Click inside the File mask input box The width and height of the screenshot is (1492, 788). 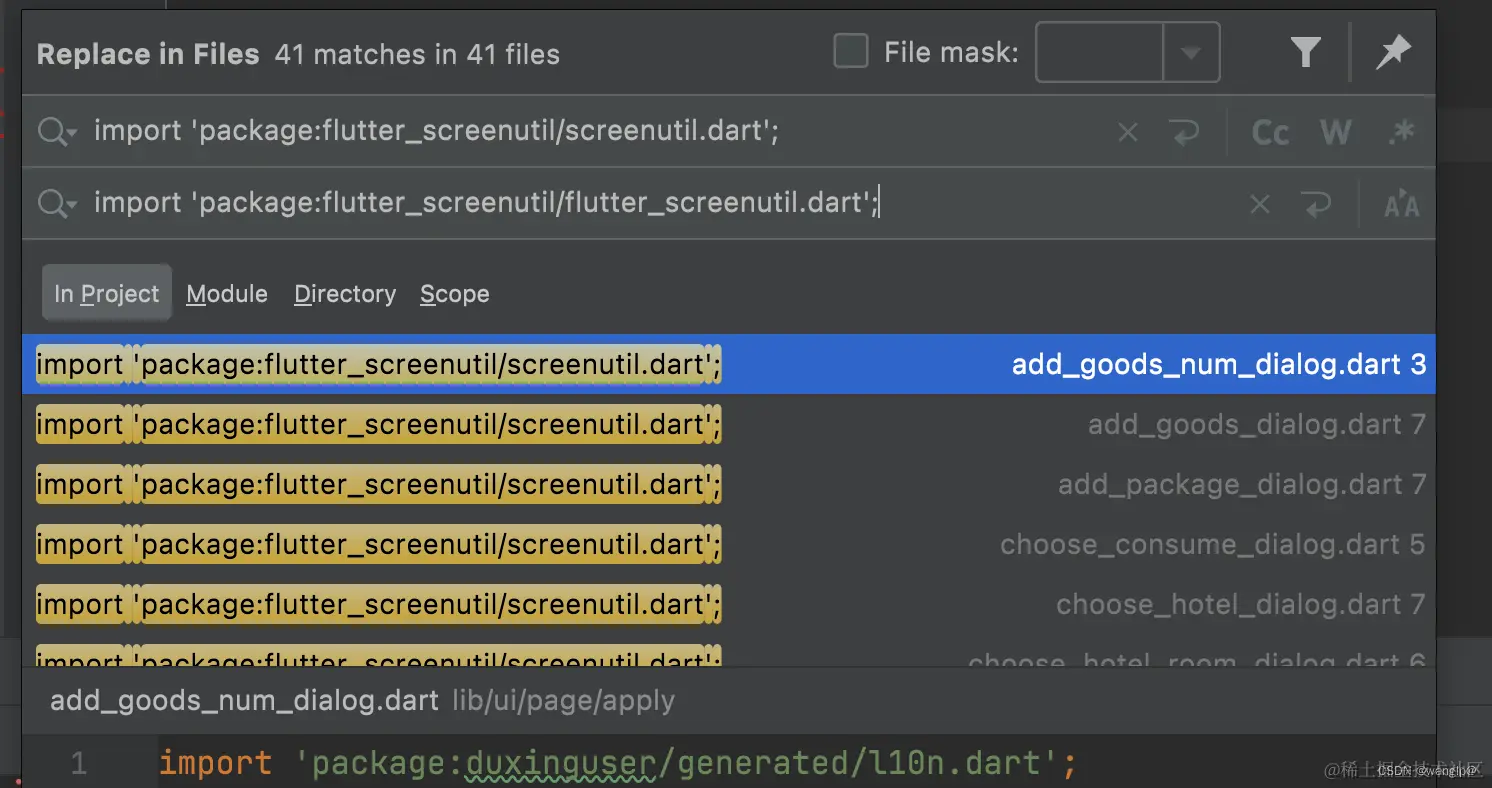pos(1100,52)
